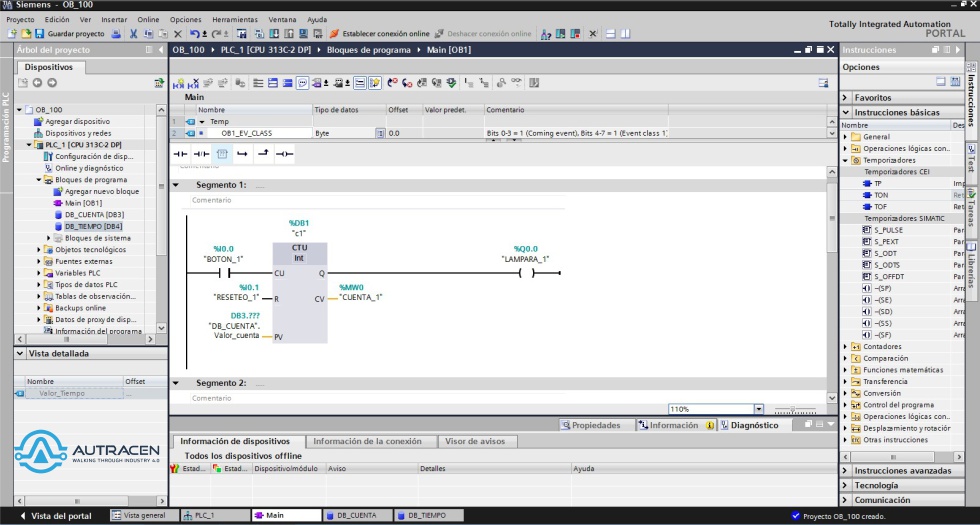Select Agregar dispositivo in project tree
The image size is (980, 525).
[77, 121]
